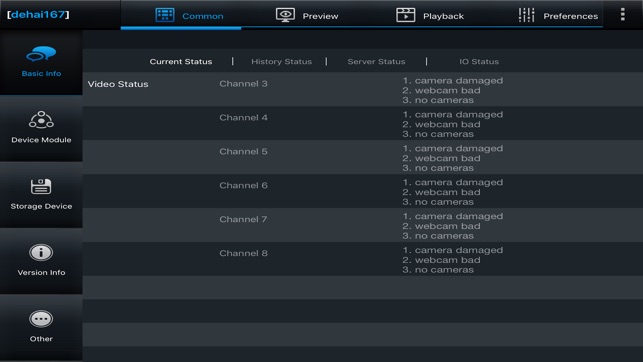Click Channel 8 'webcam bad' text
This screenshot has height=362, width=643.
[x=441, y=260]
